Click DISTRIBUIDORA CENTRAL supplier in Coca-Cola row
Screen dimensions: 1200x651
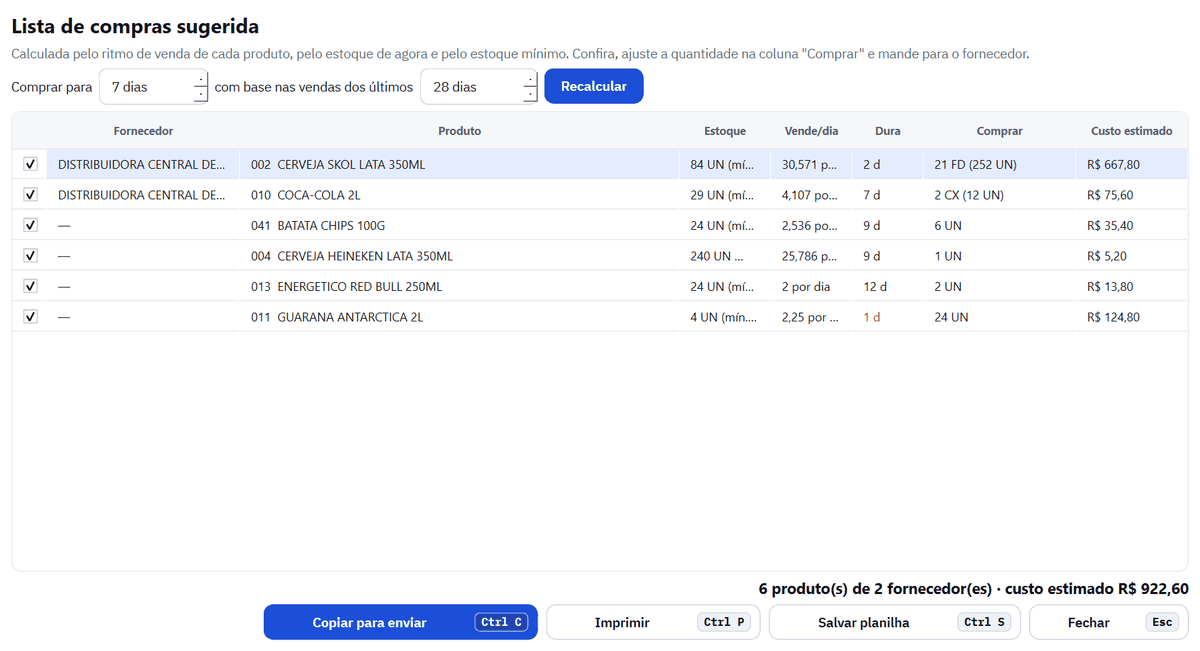click(x=143, y=195)
